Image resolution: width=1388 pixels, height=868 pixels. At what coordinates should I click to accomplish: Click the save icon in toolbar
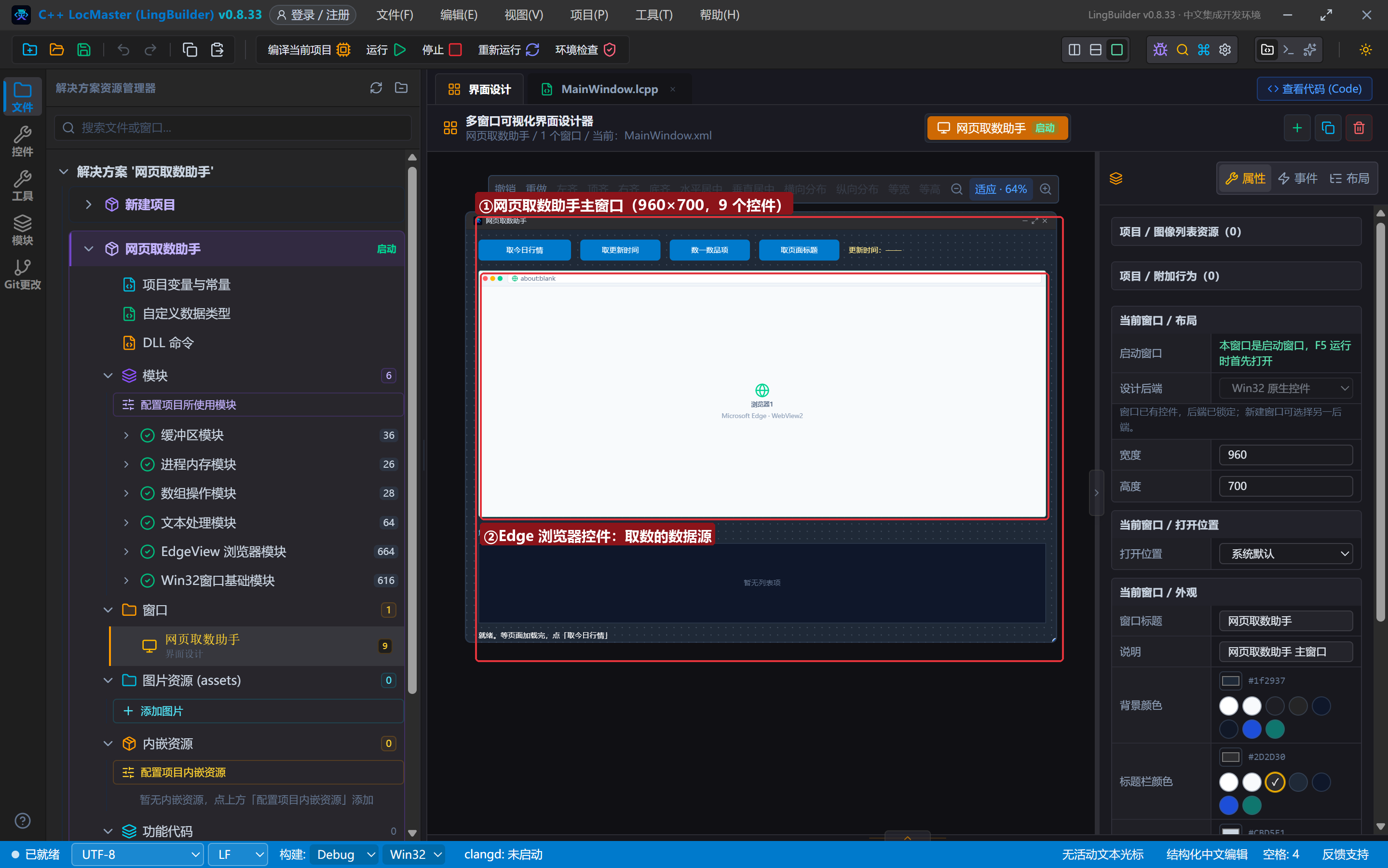click(x=84, y=50)
